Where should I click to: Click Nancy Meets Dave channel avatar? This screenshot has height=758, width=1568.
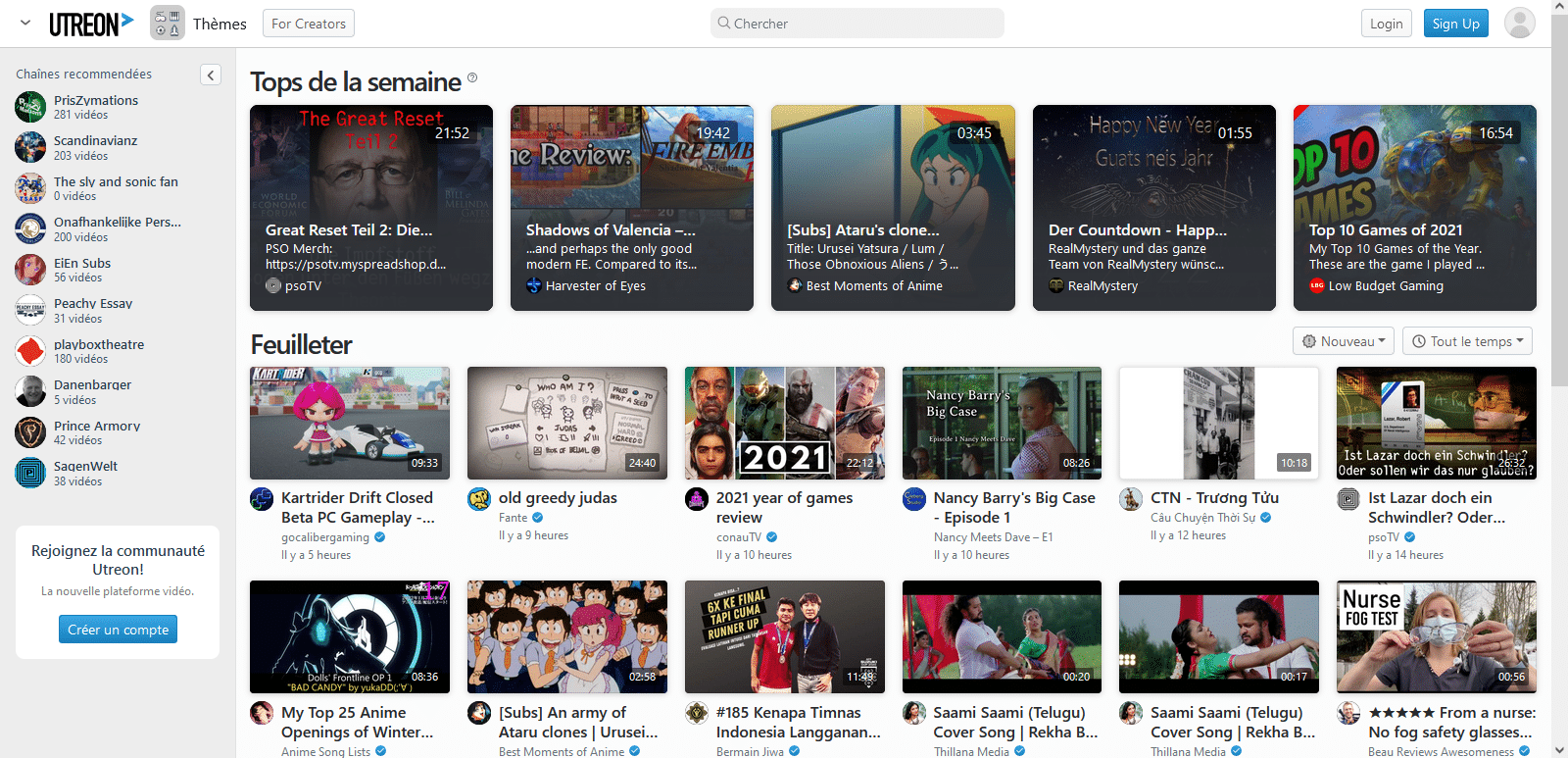click(x=914, y=499)
